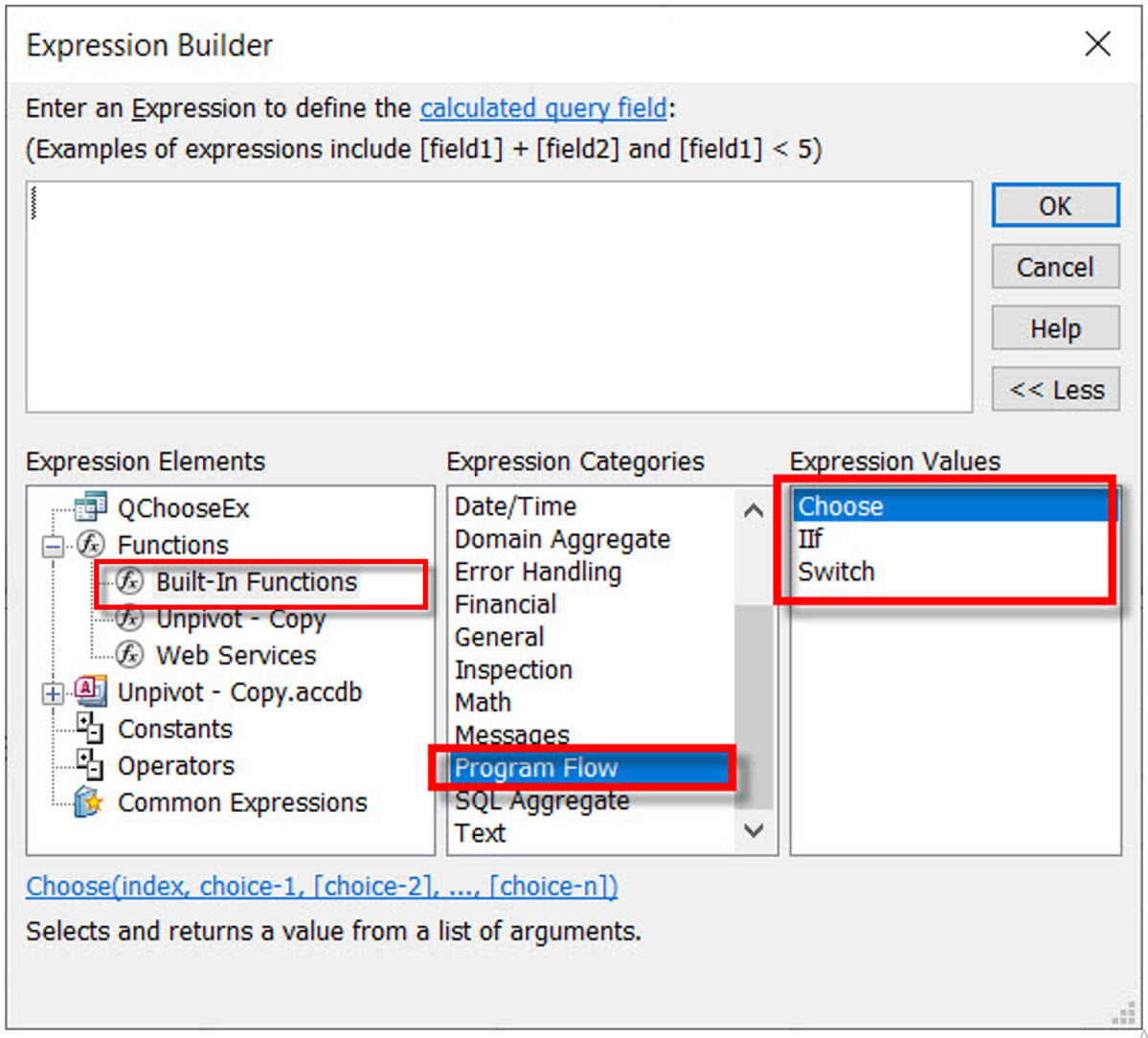1148x1038 pixels.
Task: Click the '<< Less' button
Action: point(1054,389)
